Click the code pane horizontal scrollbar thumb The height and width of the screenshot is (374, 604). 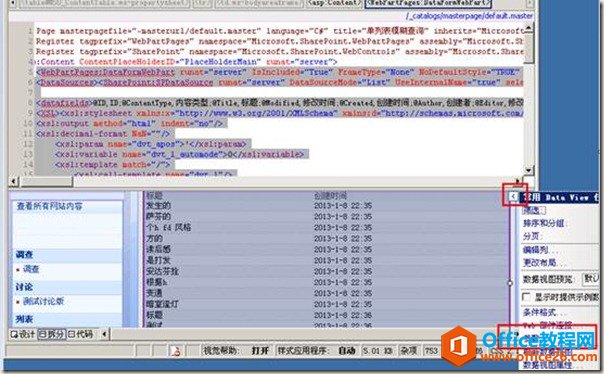tap(46, 181)
